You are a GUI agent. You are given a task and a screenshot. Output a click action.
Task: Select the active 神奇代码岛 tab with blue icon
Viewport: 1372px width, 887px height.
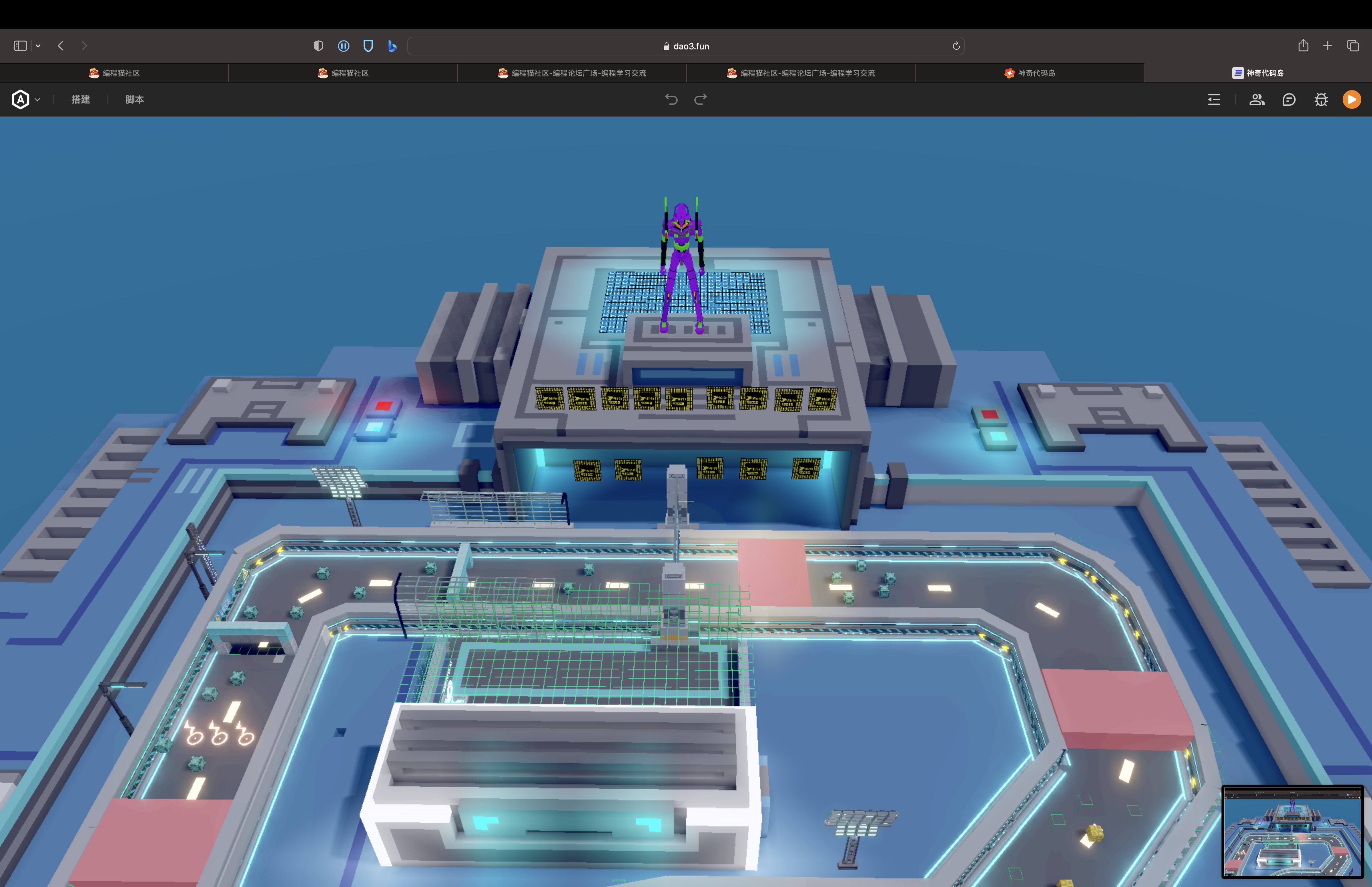point(1258,73)
